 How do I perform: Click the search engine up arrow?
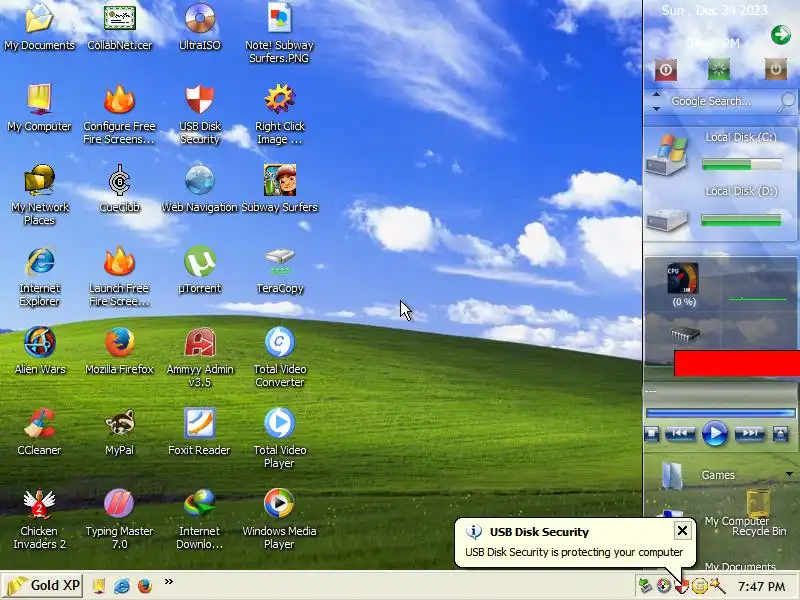pyautogui.click(x=657, y=94)
